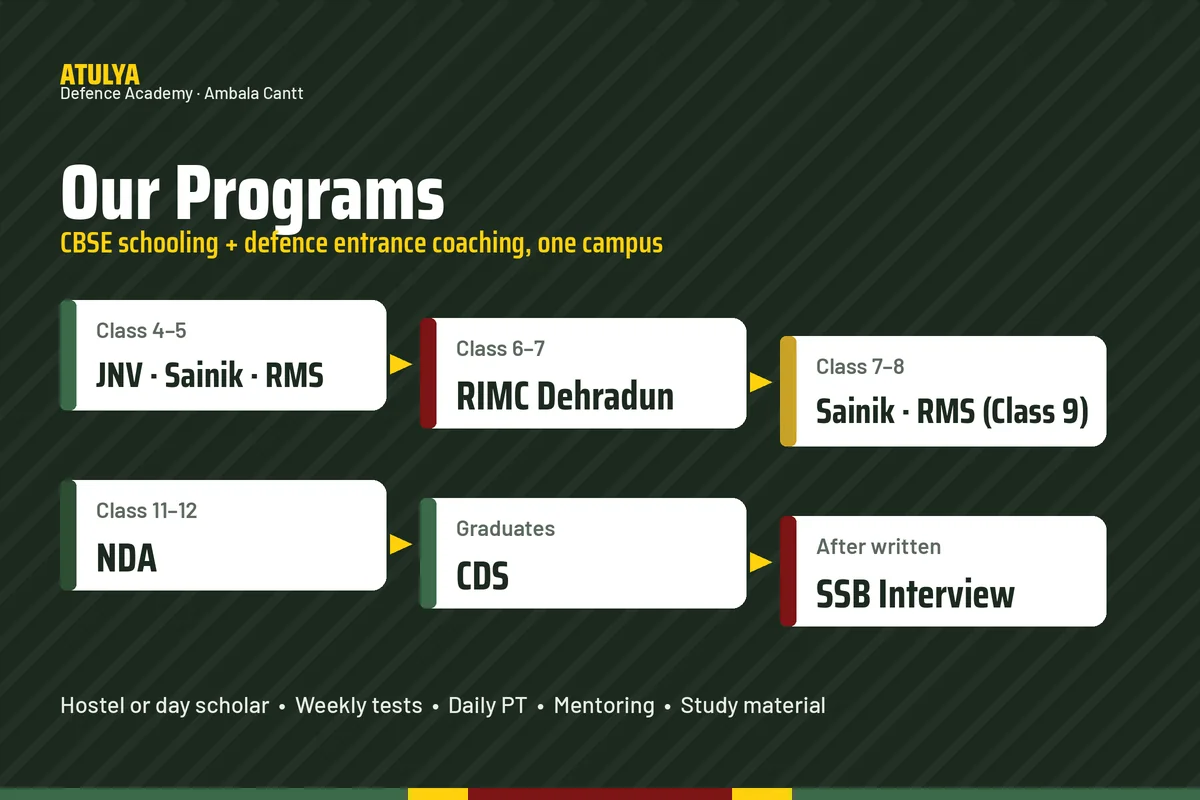Click yellow arrow after NDA card
This screenshot has width=1200, height=800.
[401, 544]
